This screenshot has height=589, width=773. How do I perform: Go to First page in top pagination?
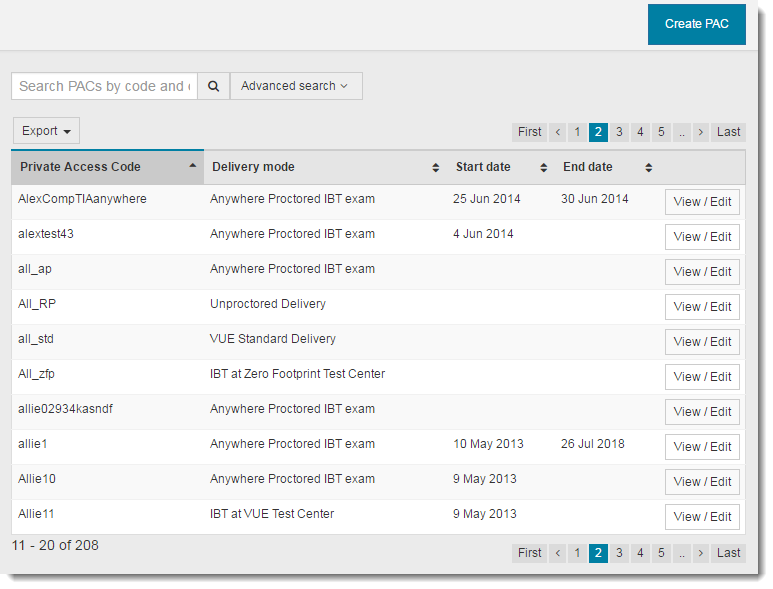tap(529, 132)
